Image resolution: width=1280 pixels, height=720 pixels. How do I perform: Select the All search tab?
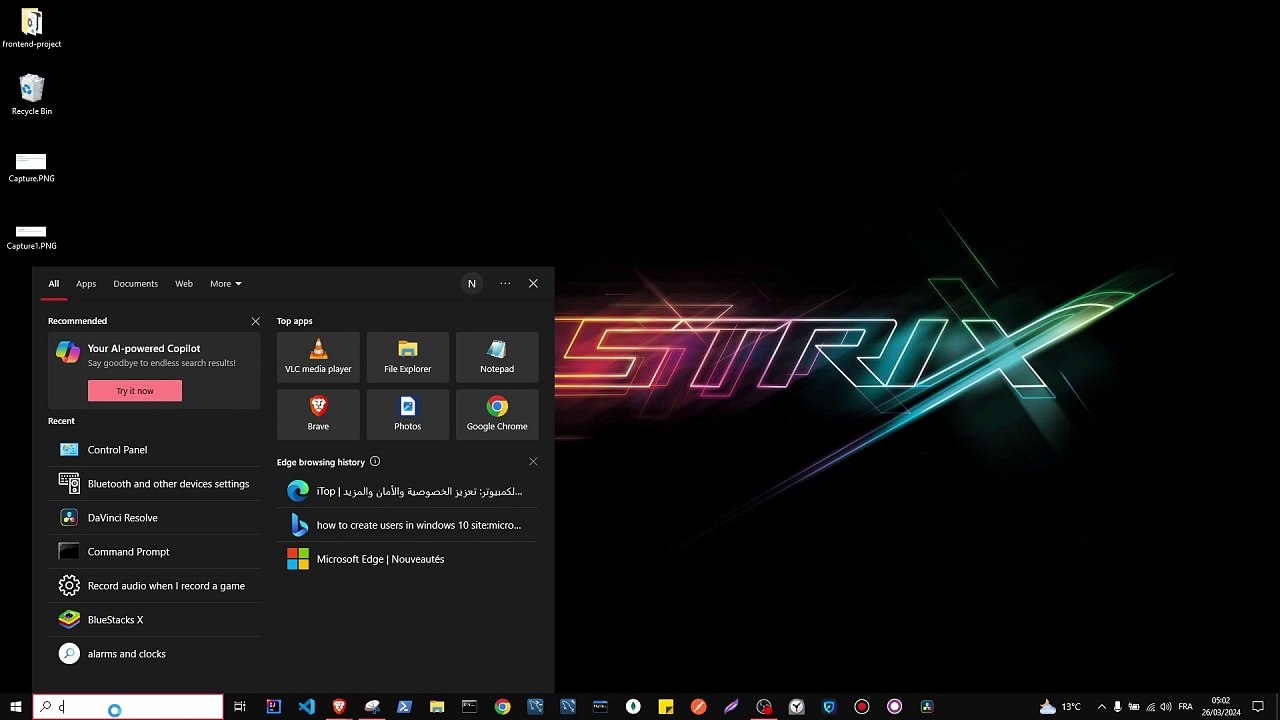click(54, 284)
